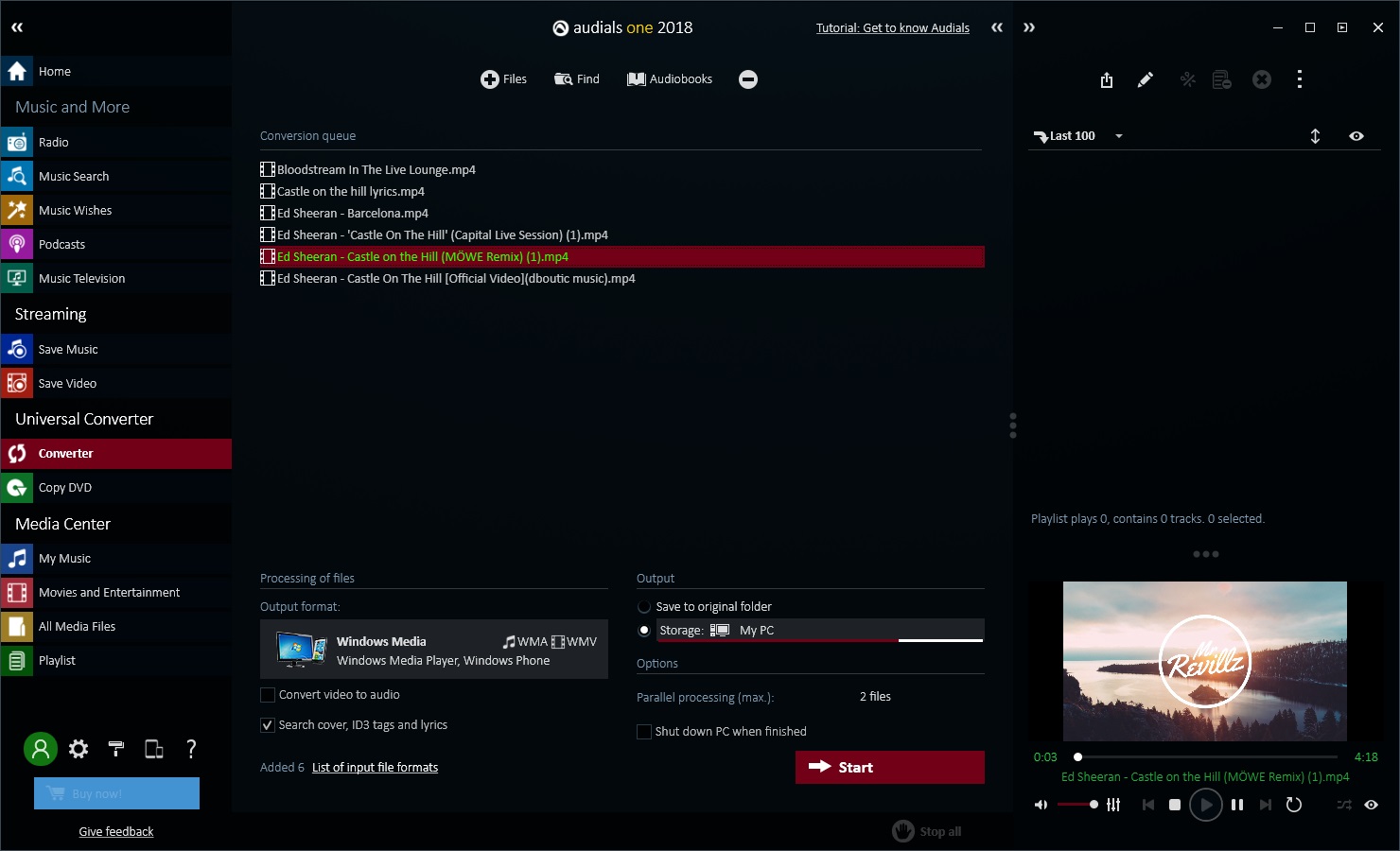Click the player stop button

pyautogui.click(x=1175, y=805)
